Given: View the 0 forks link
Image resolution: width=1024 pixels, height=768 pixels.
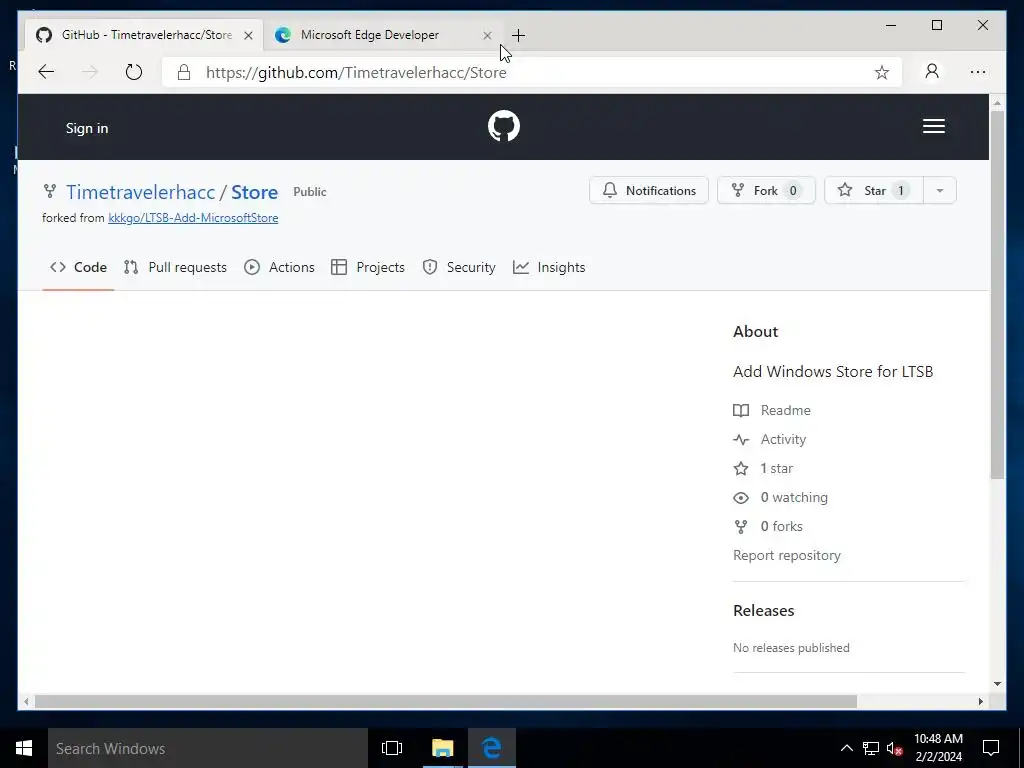Looking at the screenshot, I should 768,526.
